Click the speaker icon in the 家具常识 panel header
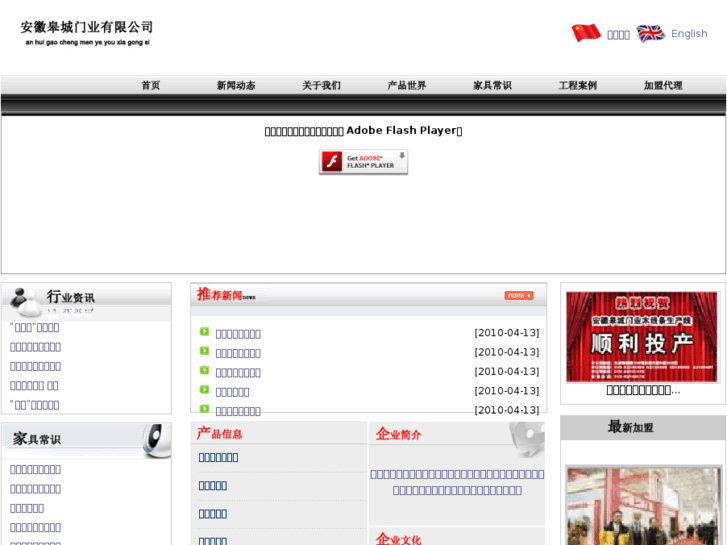 pos(157,440)
